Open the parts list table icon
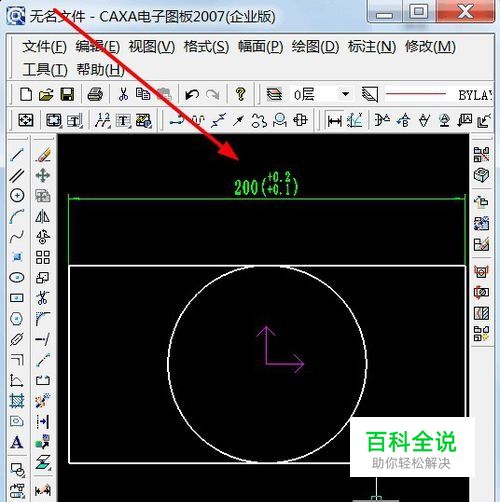The width and height of the screenshot is (500, 502). 123,120
